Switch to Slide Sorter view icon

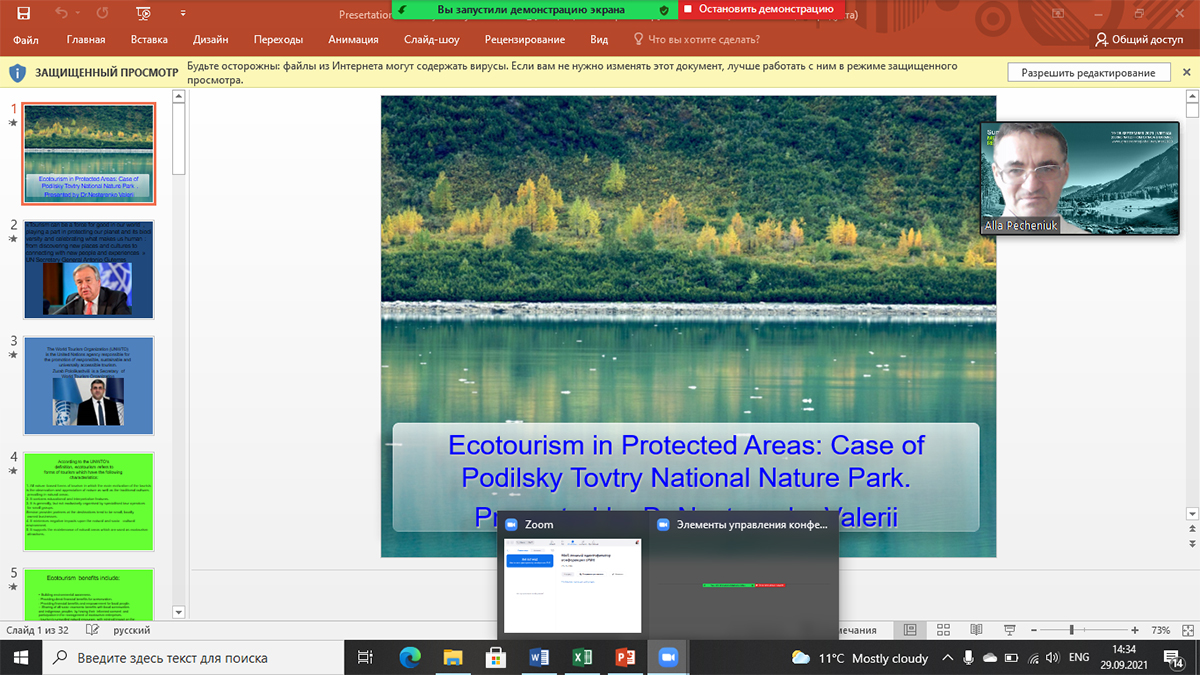943,630
